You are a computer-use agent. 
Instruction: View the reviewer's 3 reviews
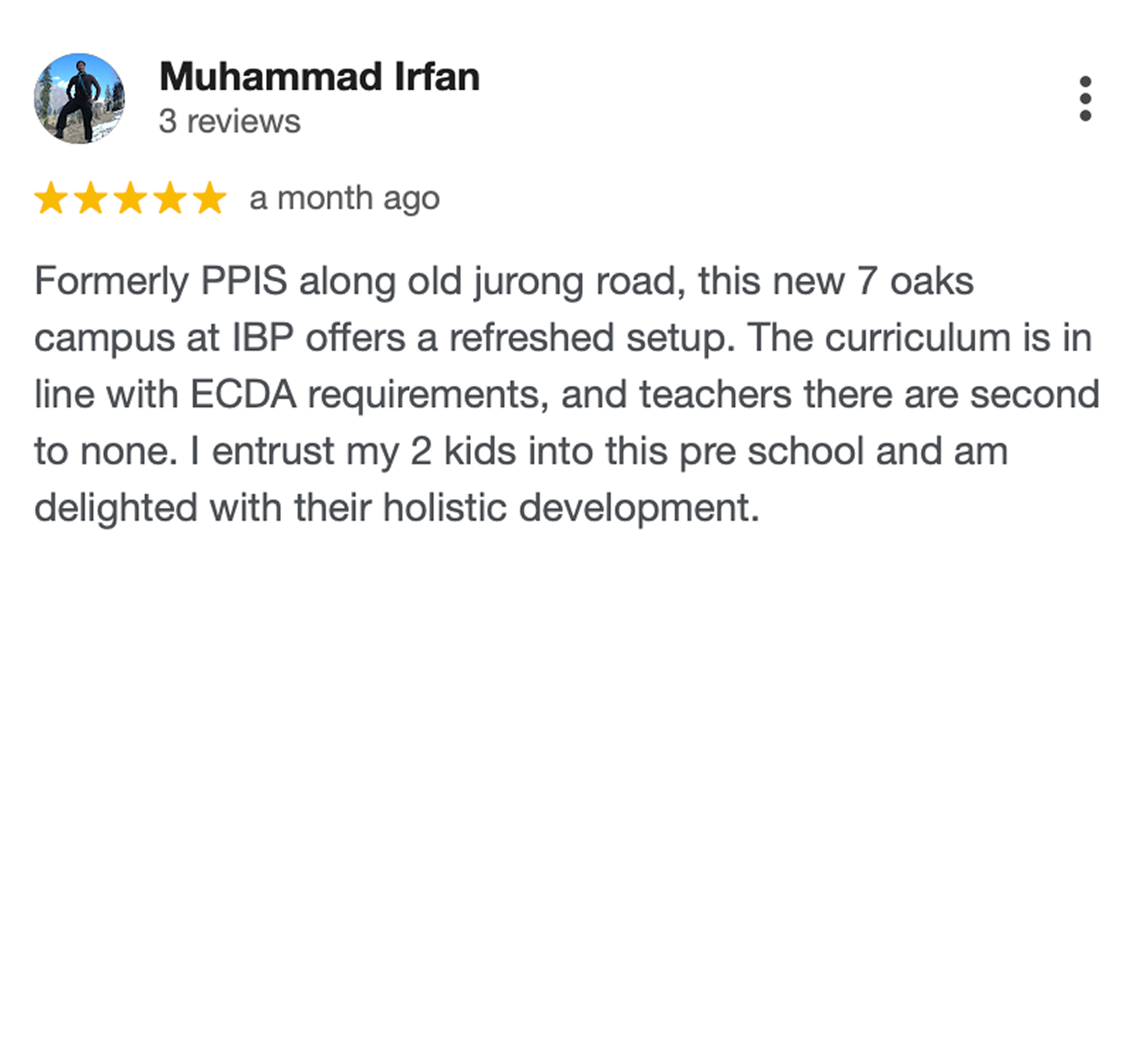230,122
